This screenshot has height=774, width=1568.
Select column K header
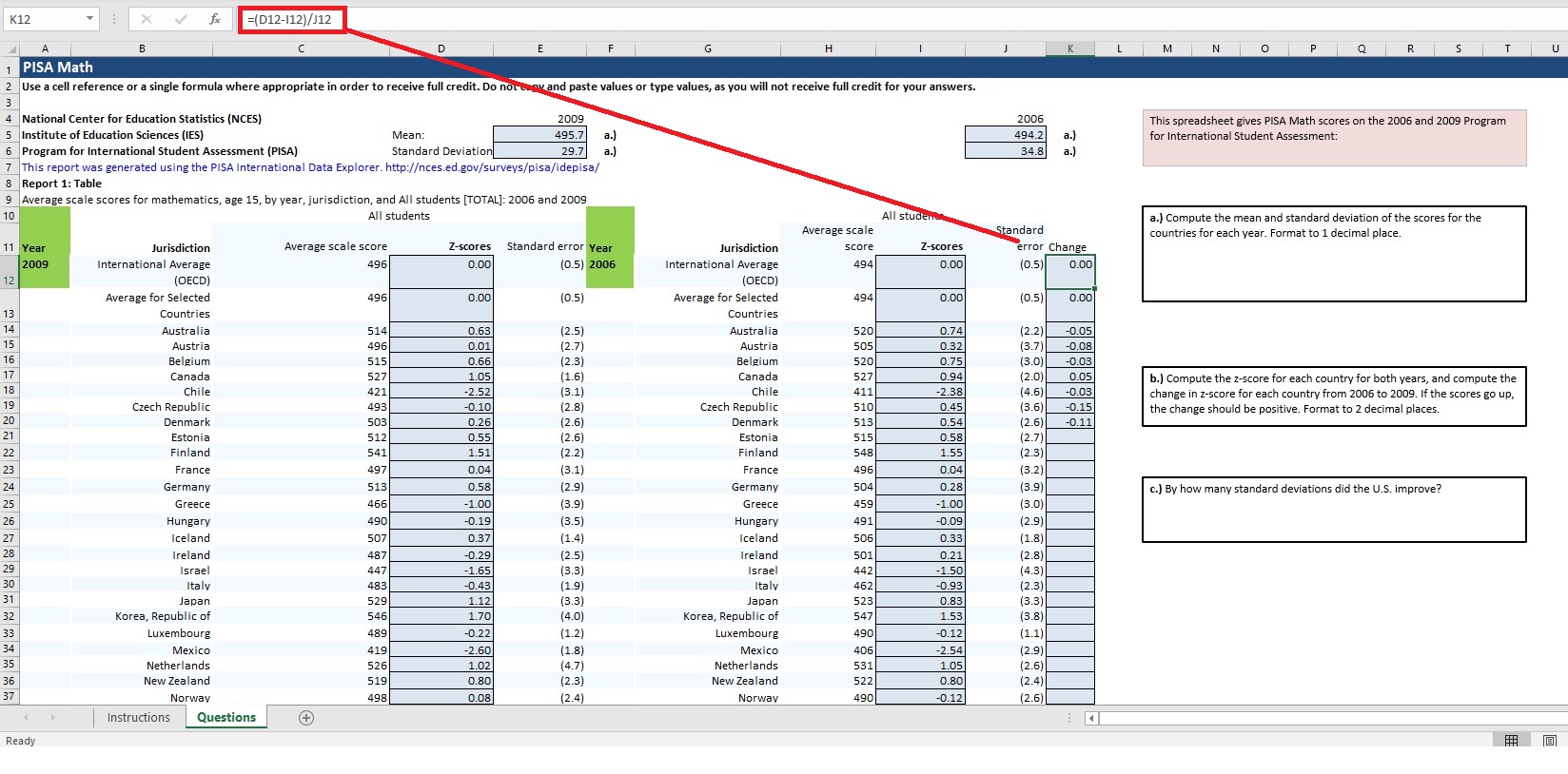point(1070,48)
